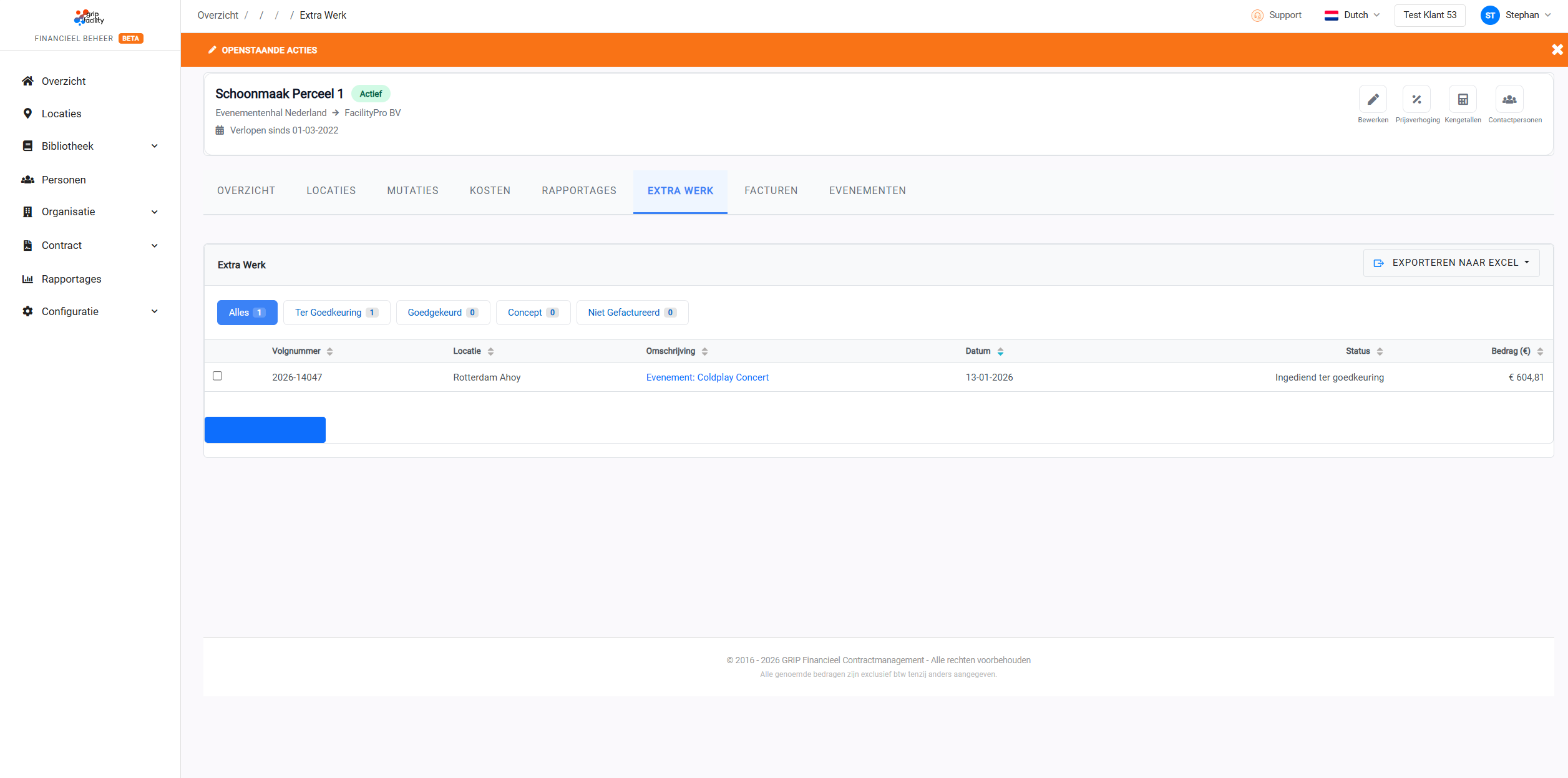
Task: Switch to the Facturen tab
Action: (771, 191)
